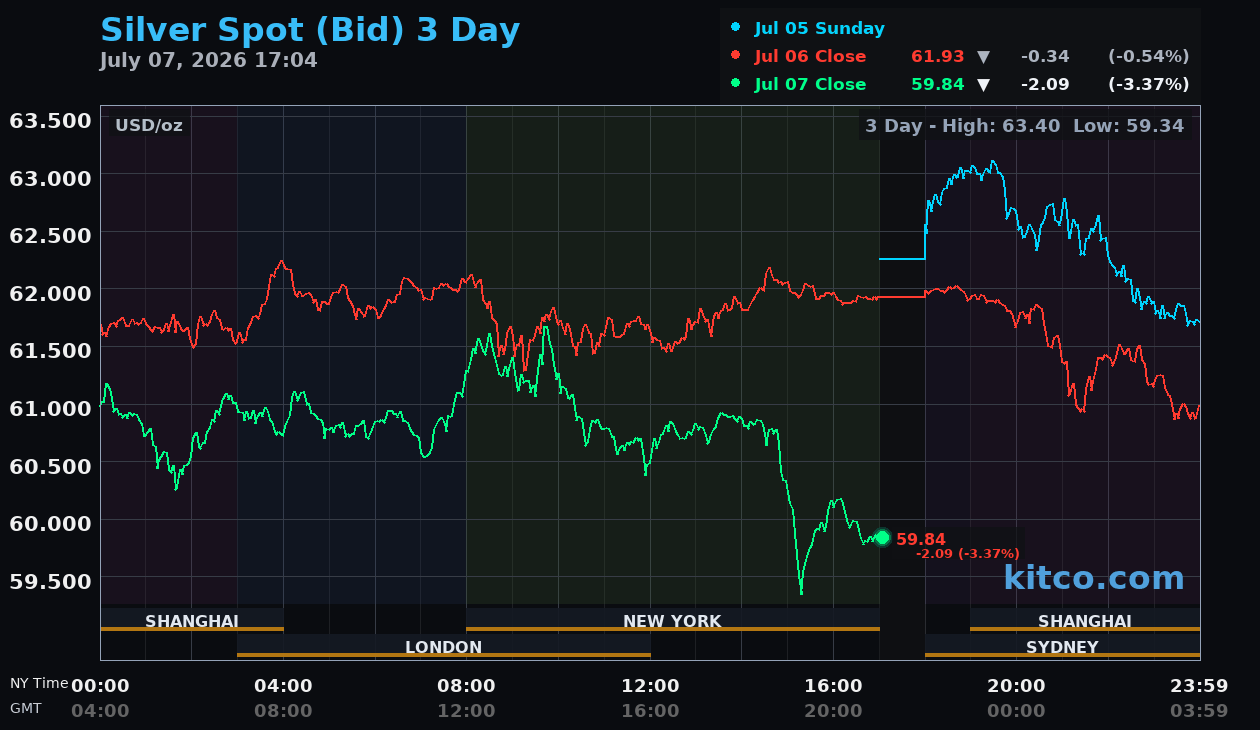Click the 63.500 y-axis label
Image resolution: width=1260 pixels, height=730 pixels.
tap(51, 121)
